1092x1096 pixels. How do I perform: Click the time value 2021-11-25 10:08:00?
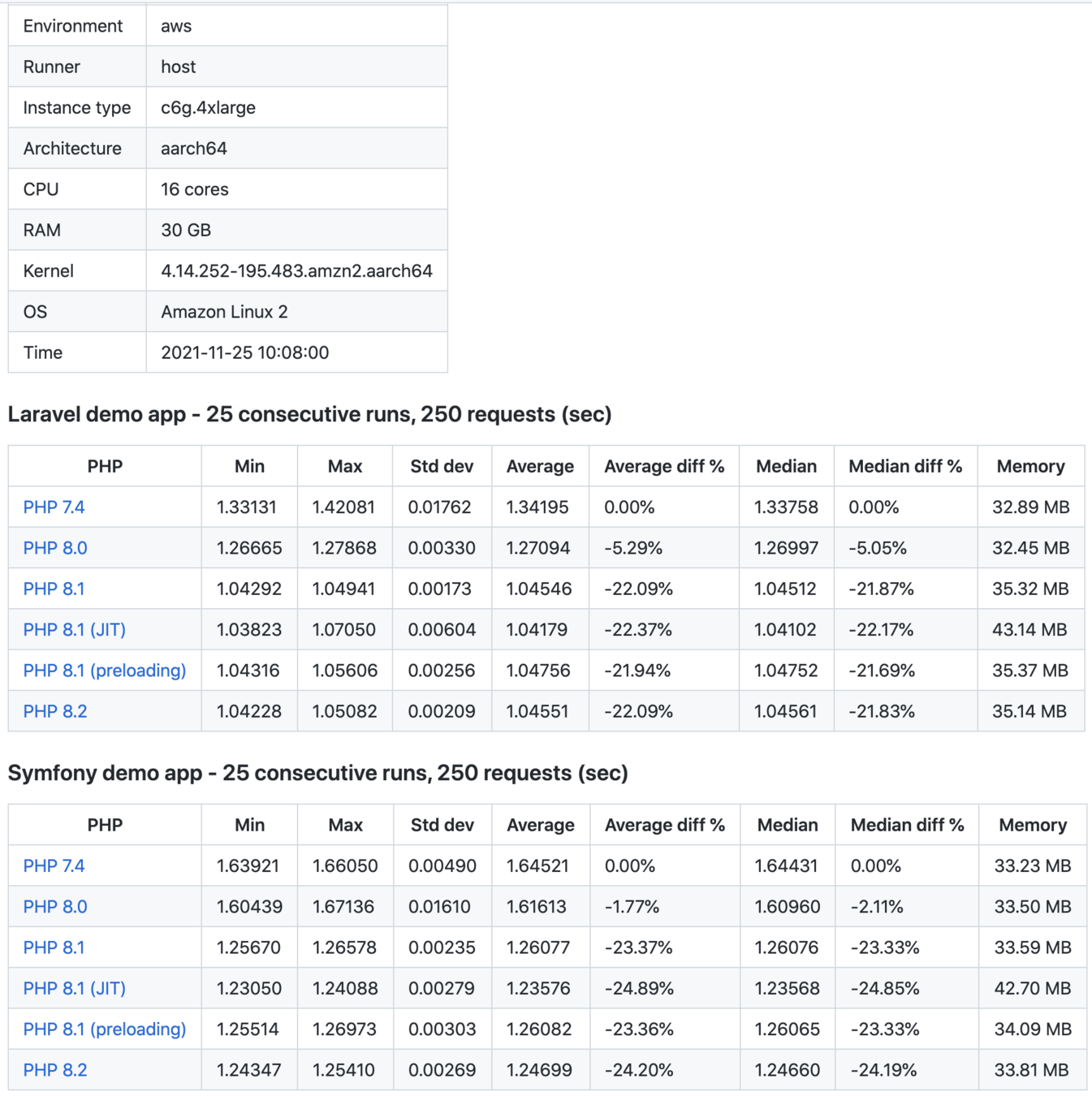[244, 352]
